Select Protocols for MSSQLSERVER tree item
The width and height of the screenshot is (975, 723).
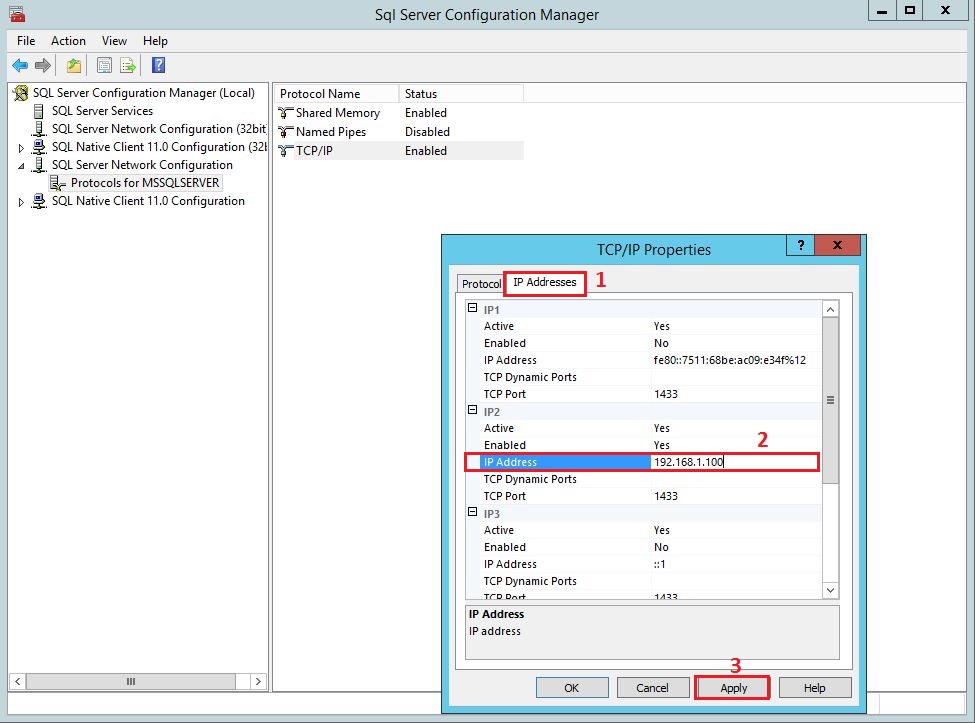tap(145, 183)
